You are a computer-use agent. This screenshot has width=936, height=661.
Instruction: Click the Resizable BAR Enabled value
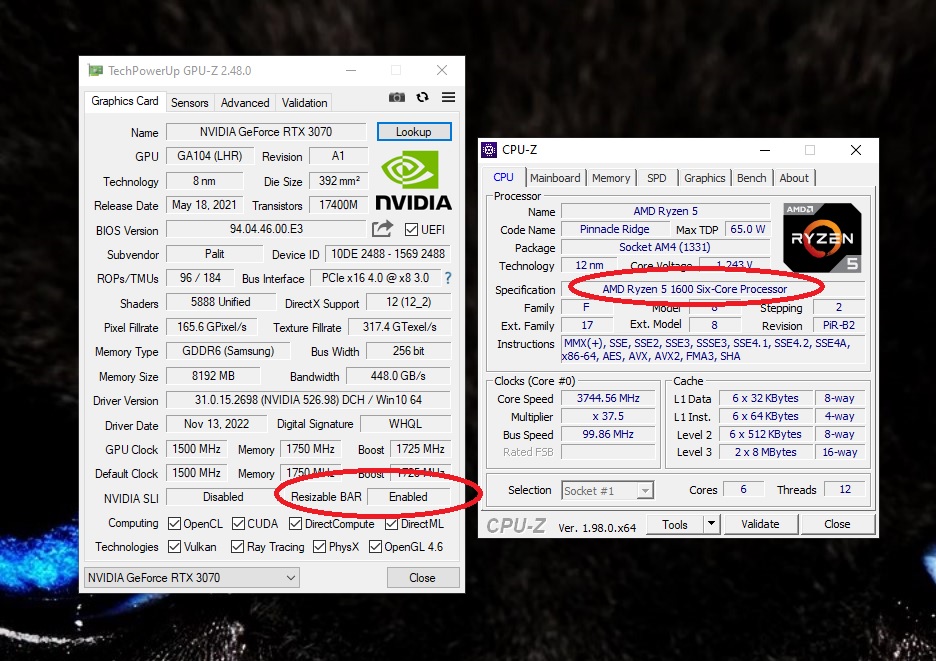408,497
